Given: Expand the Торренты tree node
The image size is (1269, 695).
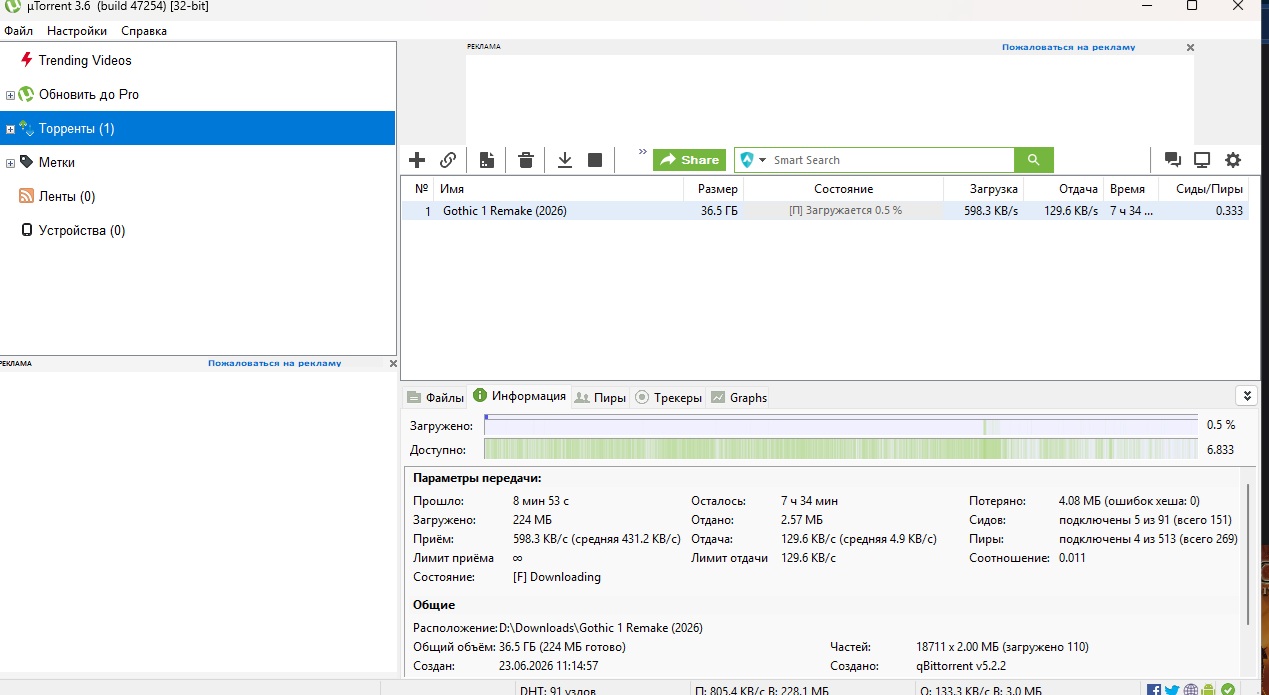Looking at the screenshot, I should click(10, 129).
